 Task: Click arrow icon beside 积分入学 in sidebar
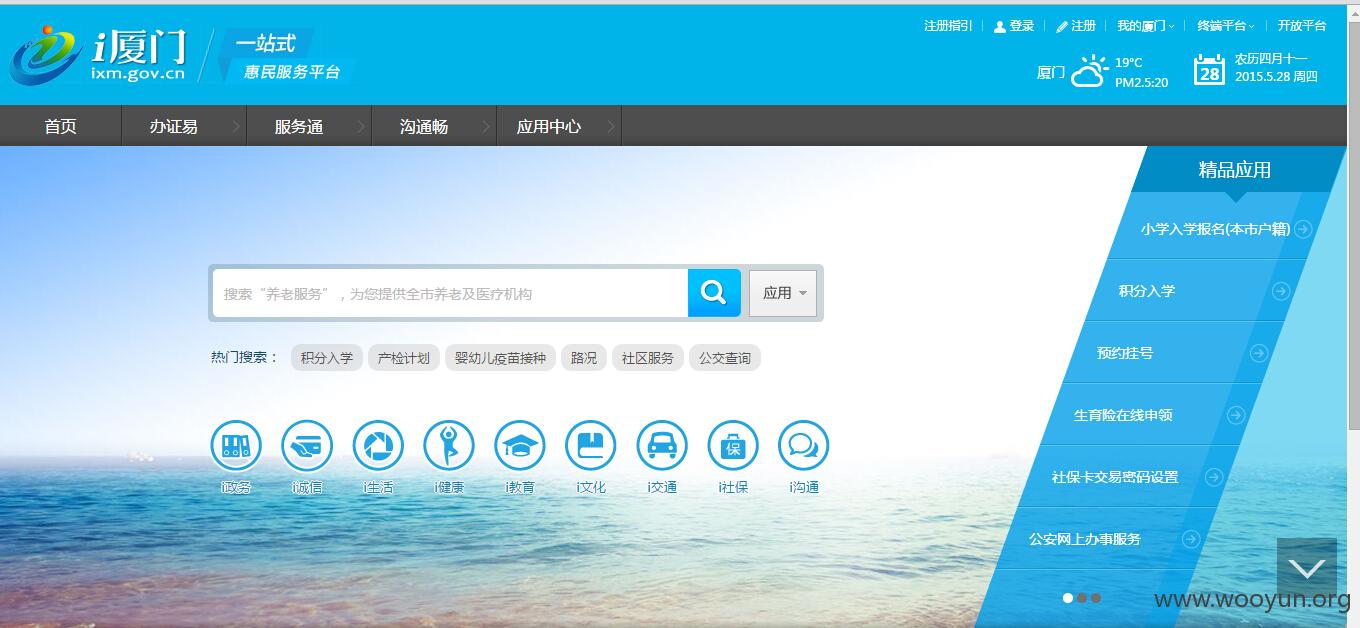tap(1281, 291)
